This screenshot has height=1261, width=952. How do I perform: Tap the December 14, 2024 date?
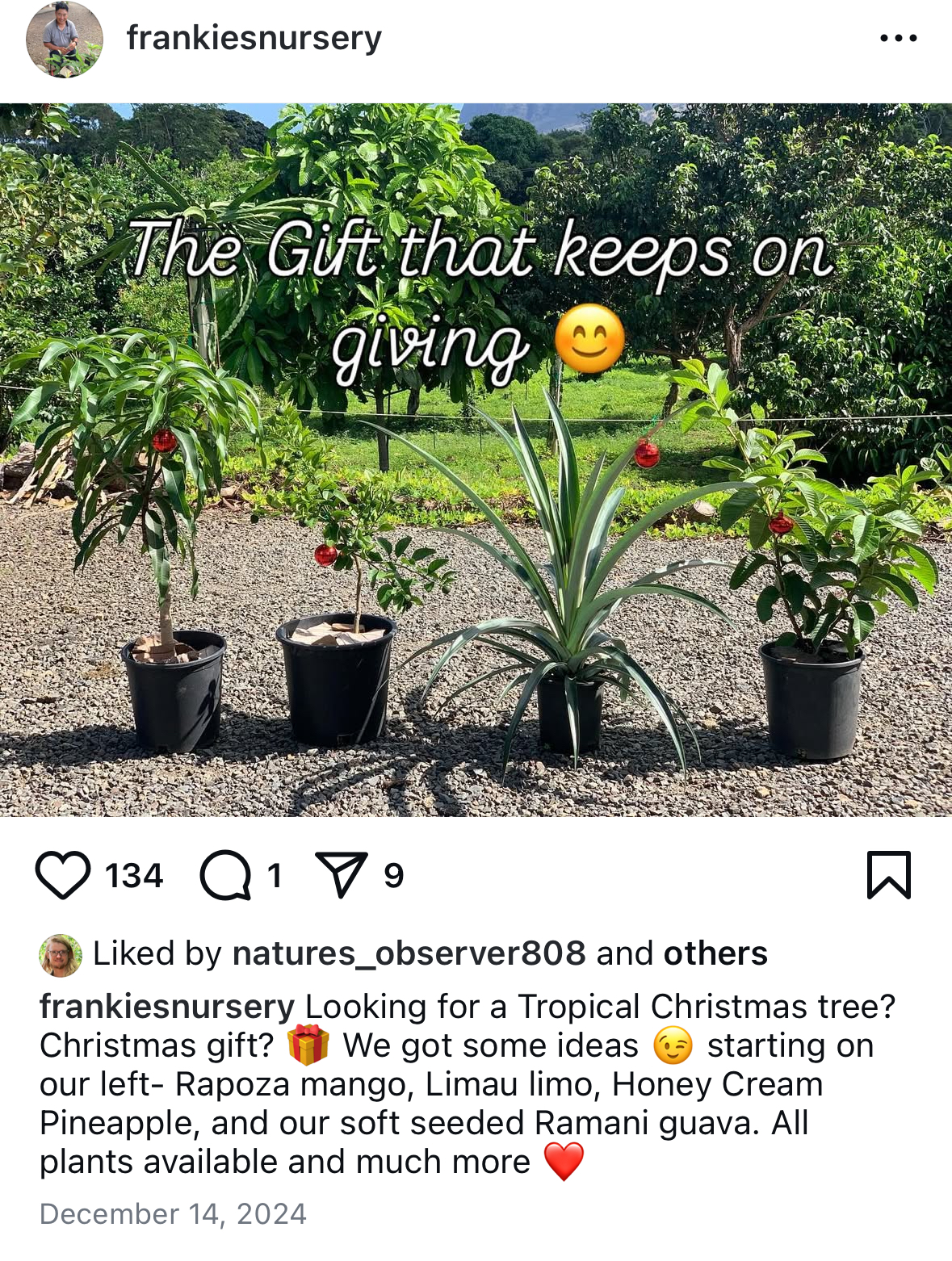(173, 1214)
